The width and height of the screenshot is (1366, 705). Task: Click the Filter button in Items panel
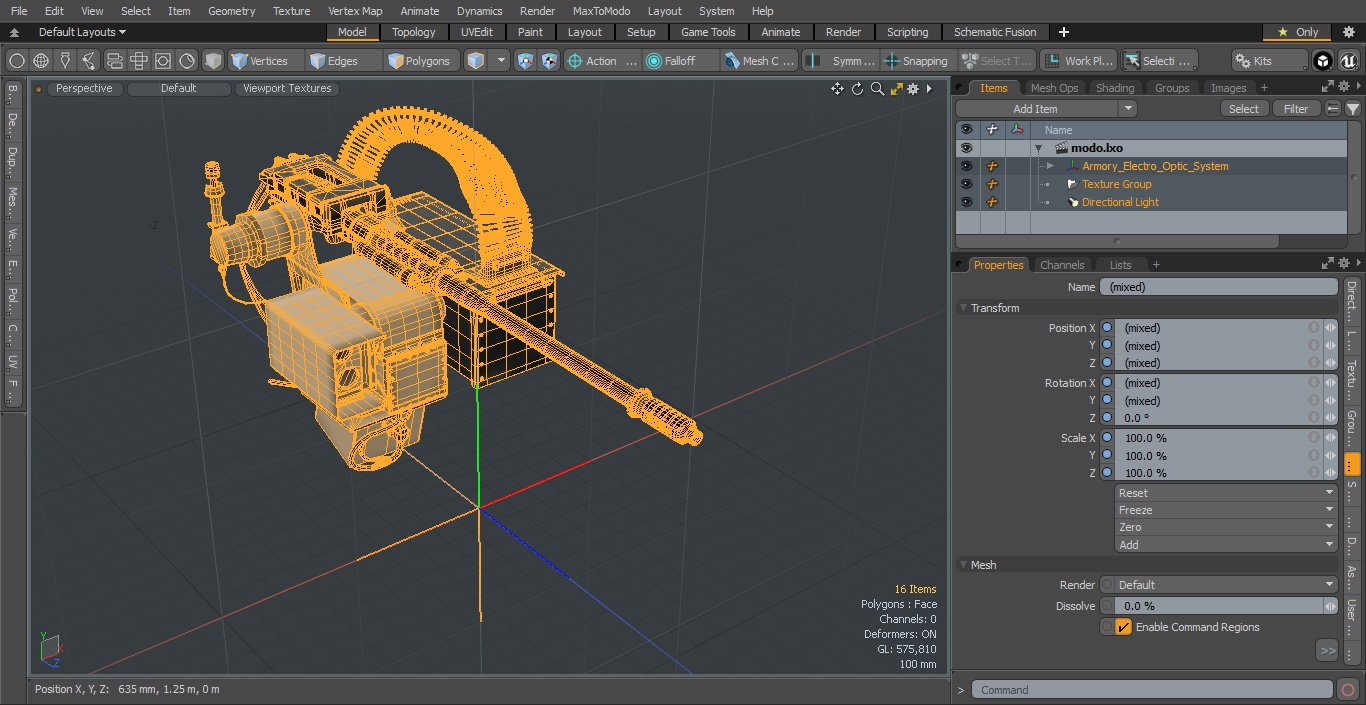coord(1296,109)
